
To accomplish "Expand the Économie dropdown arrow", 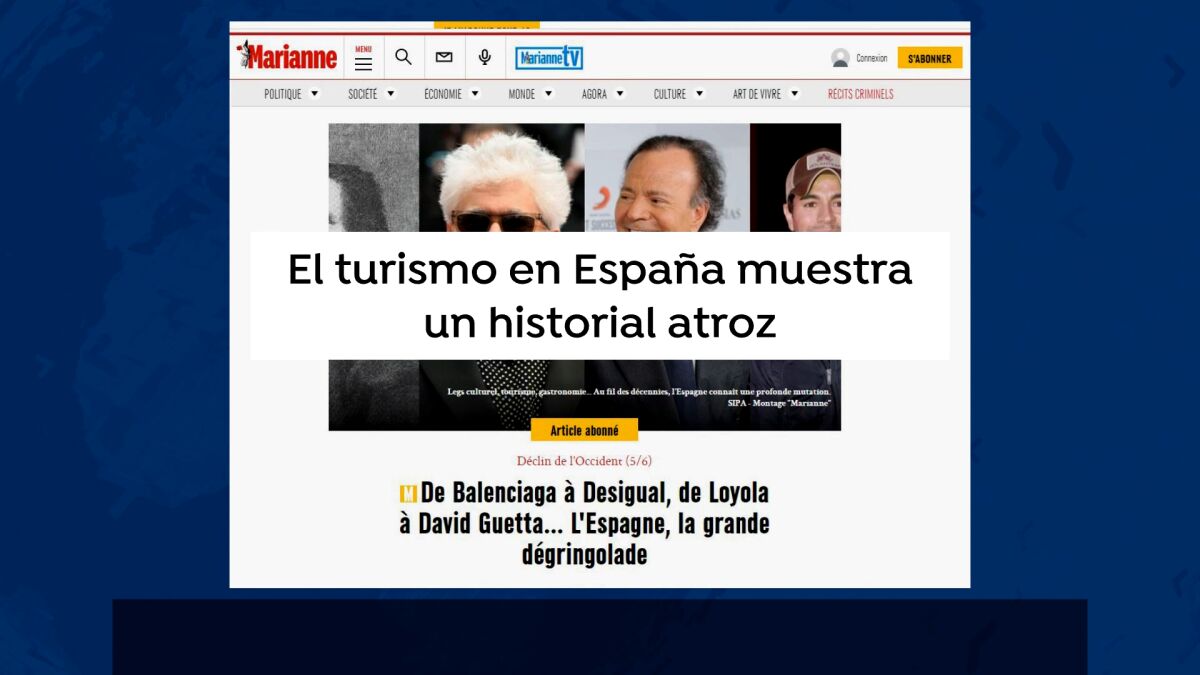I will [x=475, y=94].
